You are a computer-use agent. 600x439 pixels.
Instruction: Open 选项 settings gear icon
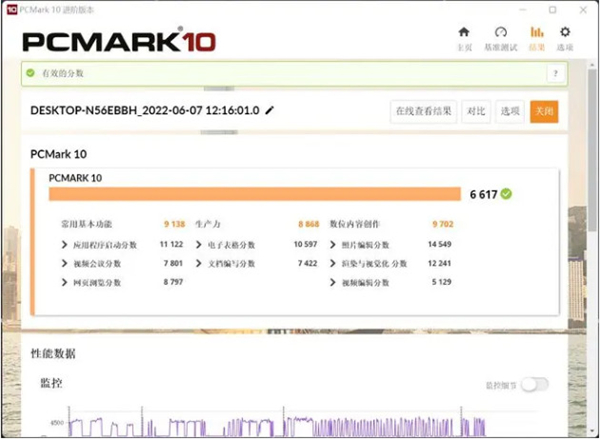click(565, 32)
